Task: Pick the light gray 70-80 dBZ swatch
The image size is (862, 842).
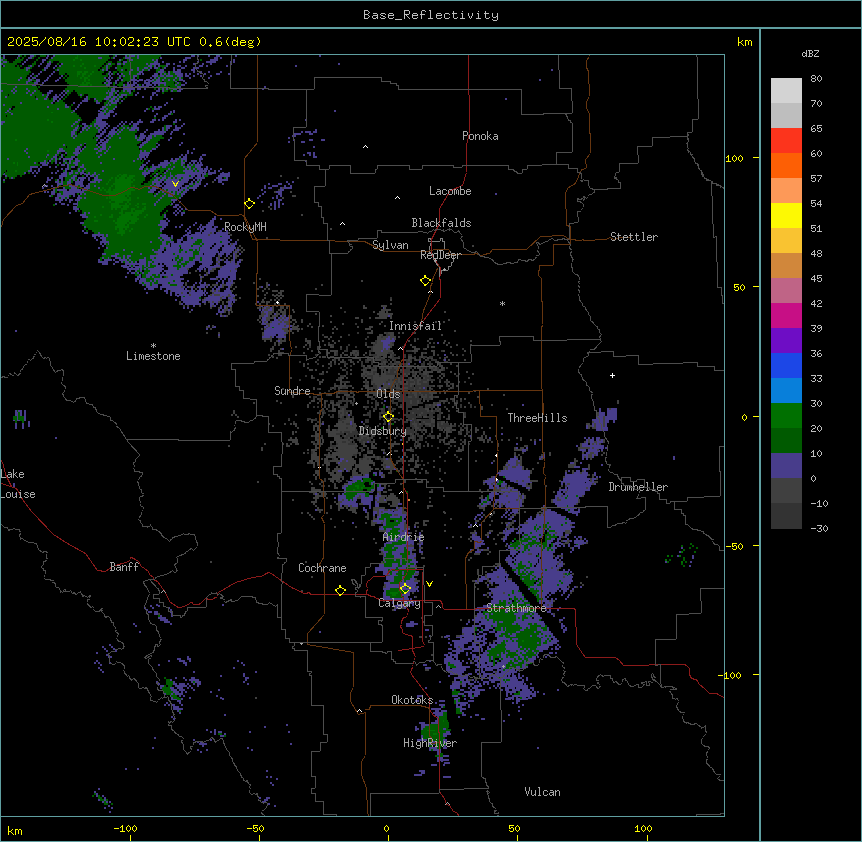Action: [786, 90]
